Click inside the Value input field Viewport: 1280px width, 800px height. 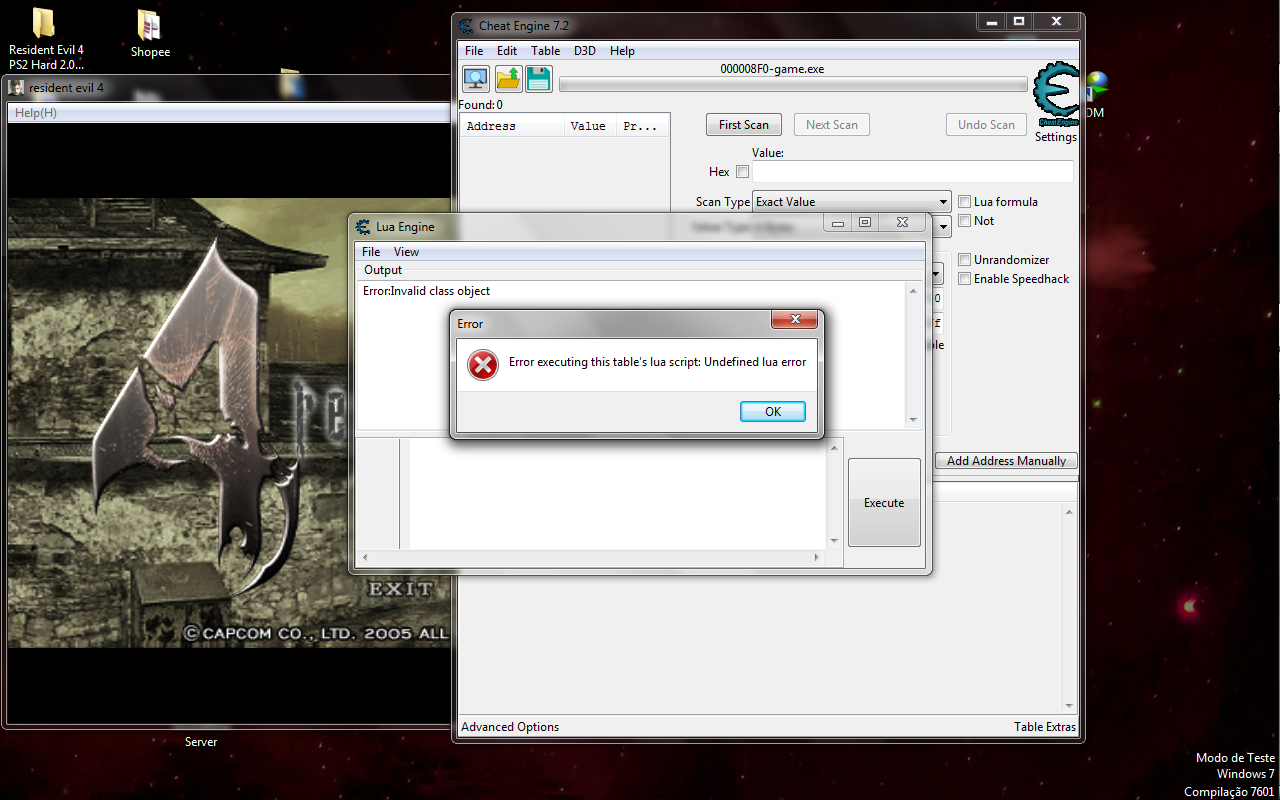(x=913, y=172)
